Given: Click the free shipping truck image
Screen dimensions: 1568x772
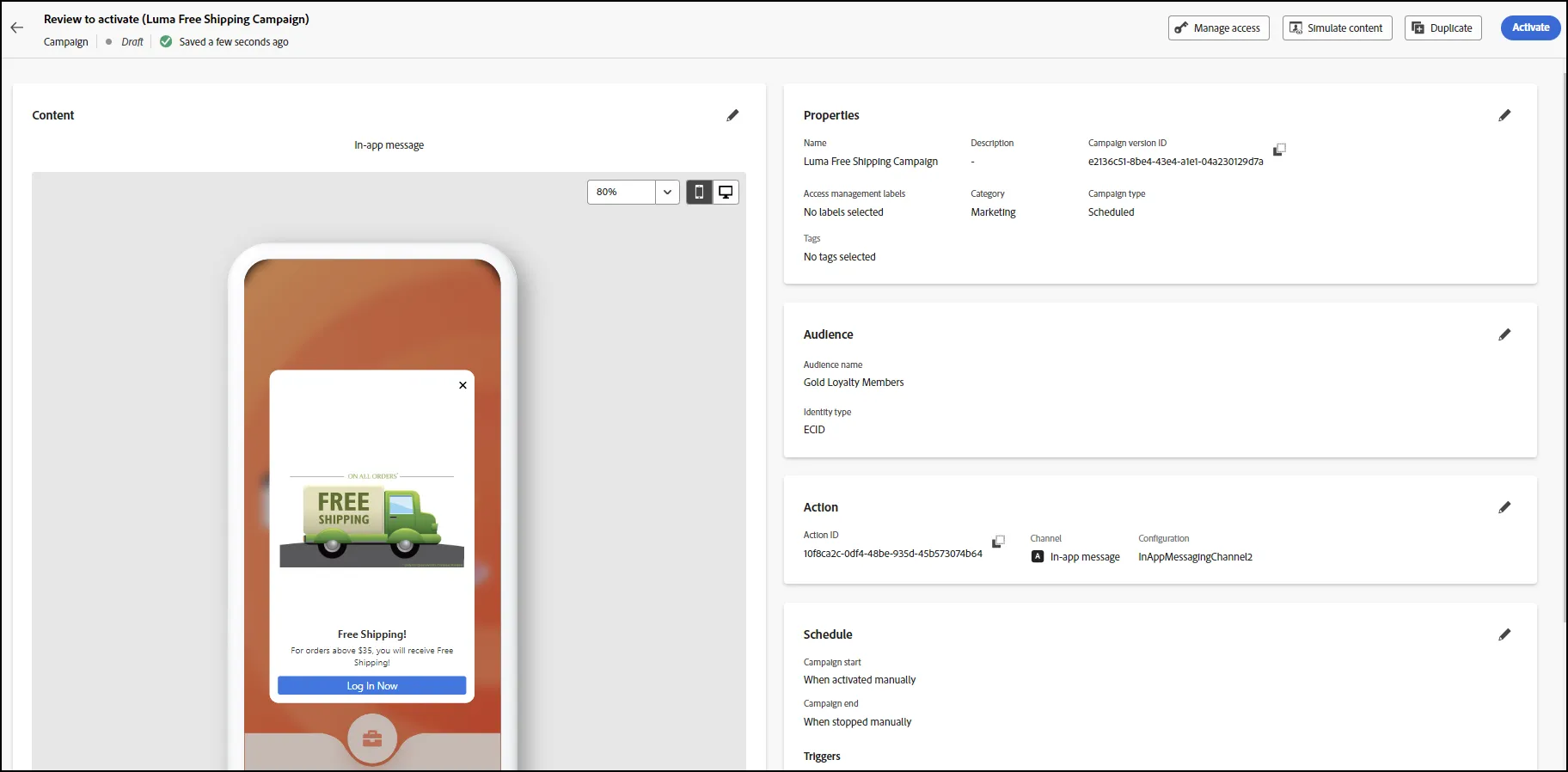Looking at the screenshot, I should click(x=371, y=520).
